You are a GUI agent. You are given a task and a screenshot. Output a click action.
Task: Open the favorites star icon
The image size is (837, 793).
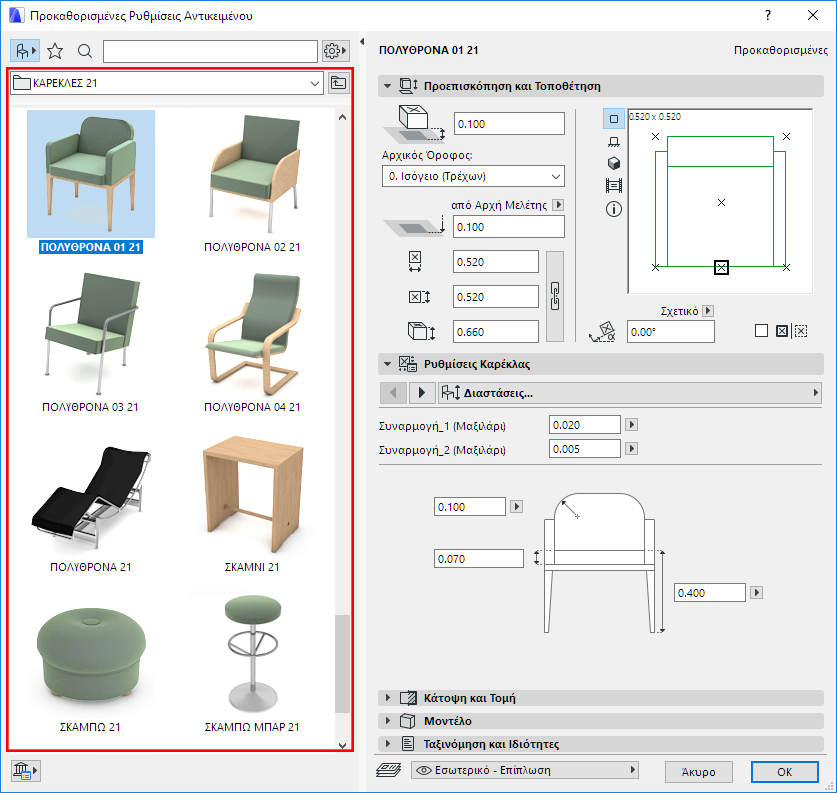click(x=55, y=51)
